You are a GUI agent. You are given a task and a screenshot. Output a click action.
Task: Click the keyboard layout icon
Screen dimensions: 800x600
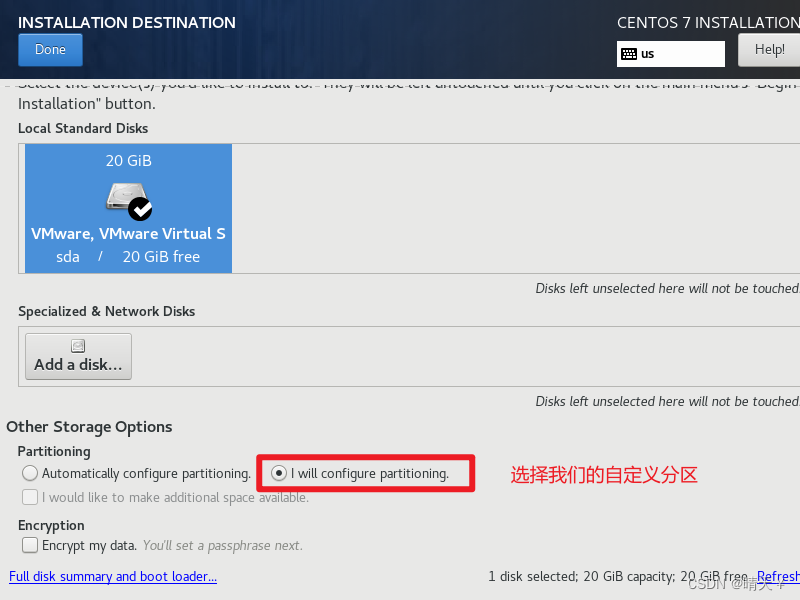point(629,54)
